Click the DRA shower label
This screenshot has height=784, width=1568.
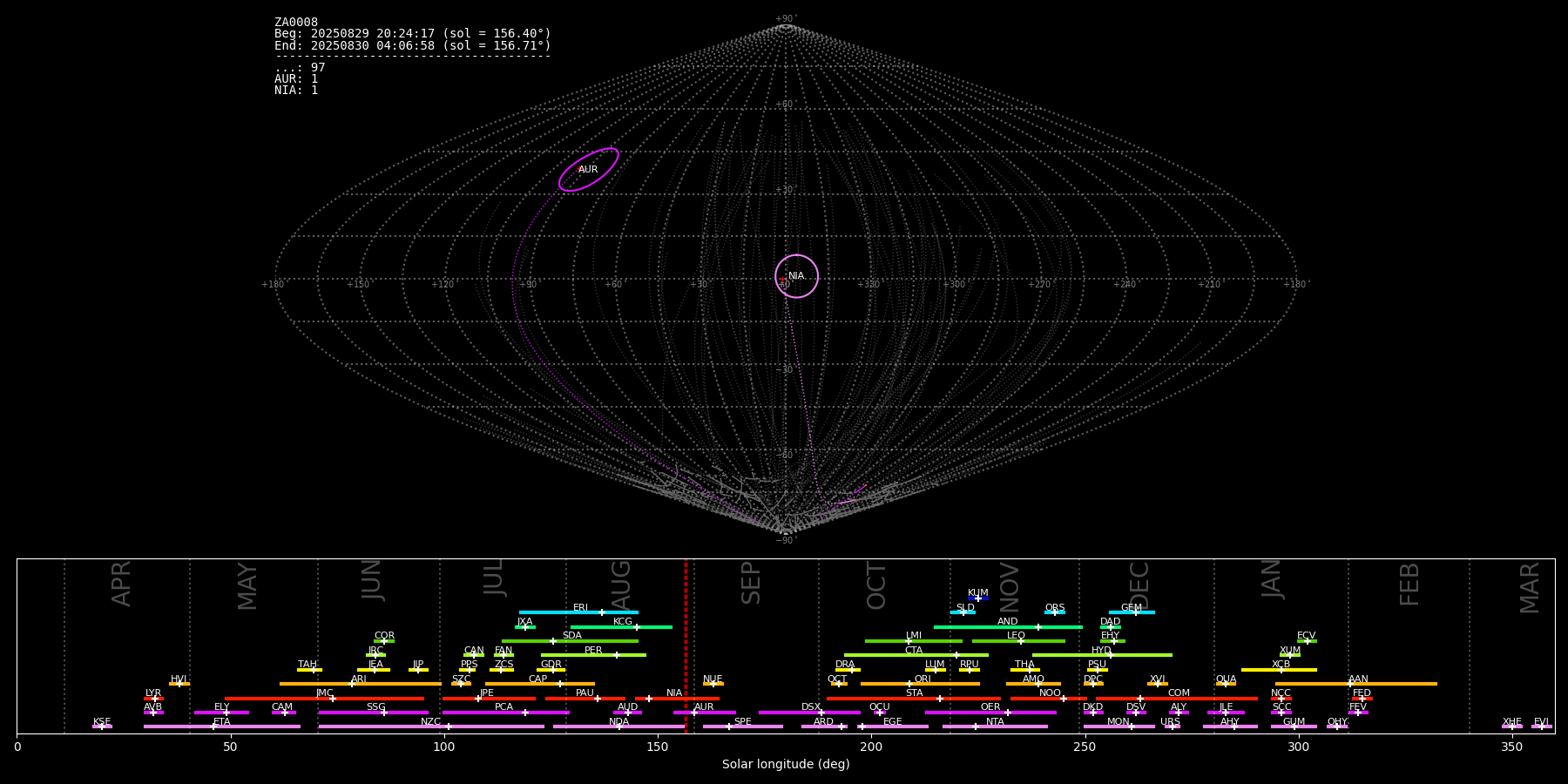(x=845, y=665)
